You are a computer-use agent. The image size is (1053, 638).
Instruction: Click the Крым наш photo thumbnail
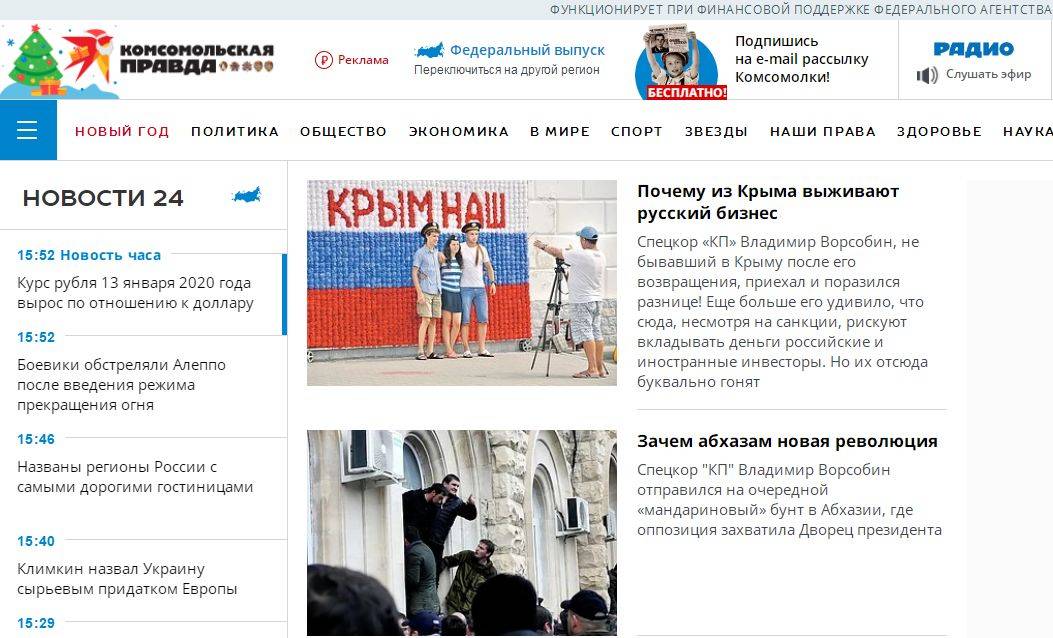tap(461, 283)
